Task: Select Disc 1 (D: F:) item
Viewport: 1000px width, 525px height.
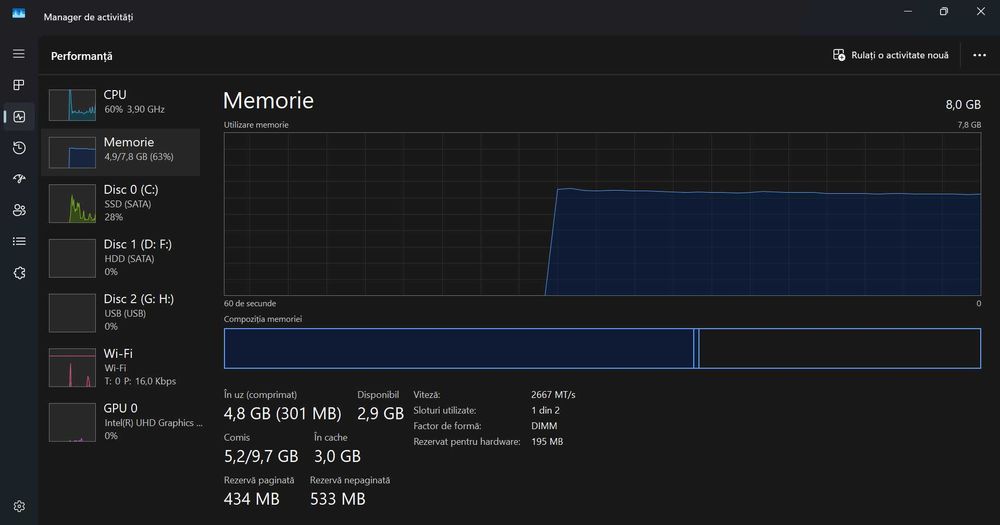Action: point(122,258)
